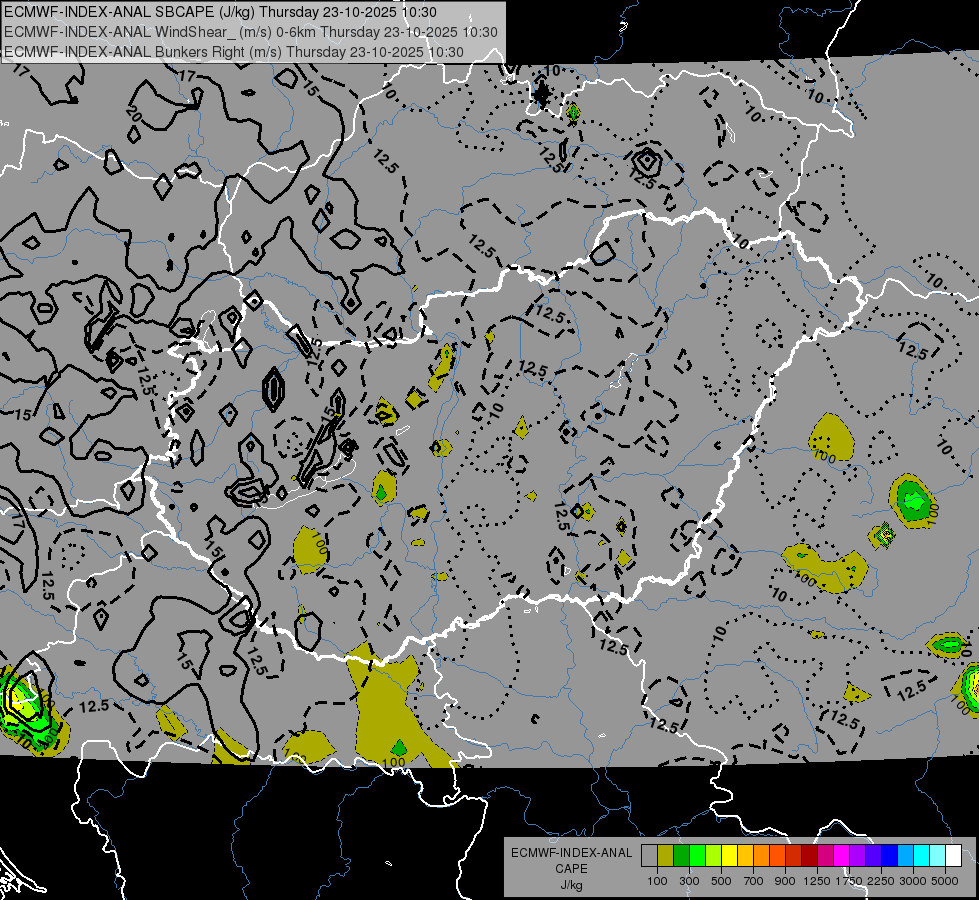This screenshot has width=979, height=900.
Task: Click the SBCAPE (J/kg) title line
Action: 220,12
